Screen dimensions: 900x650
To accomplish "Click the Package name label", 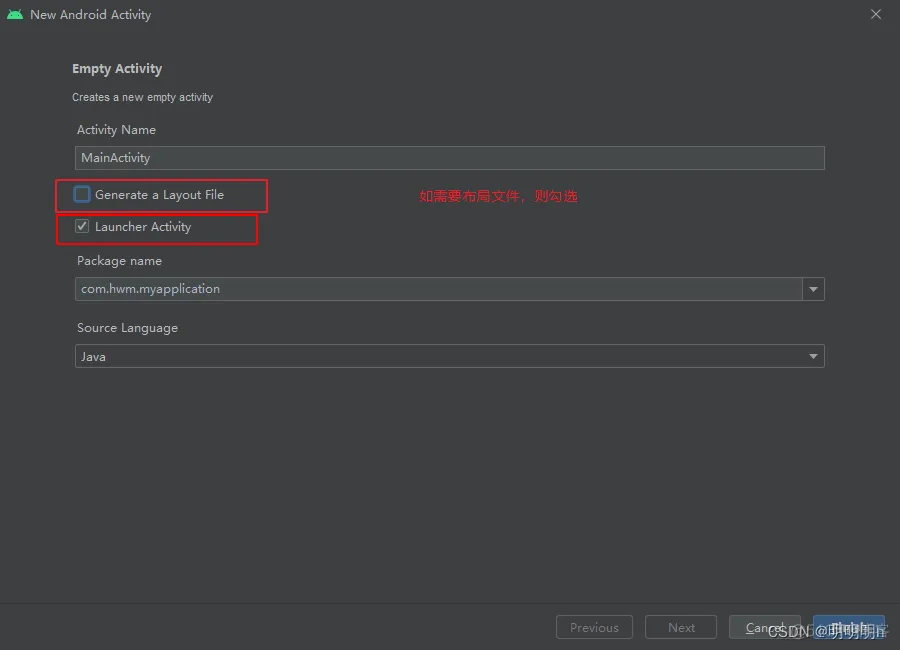I will (x=119, y=261).
